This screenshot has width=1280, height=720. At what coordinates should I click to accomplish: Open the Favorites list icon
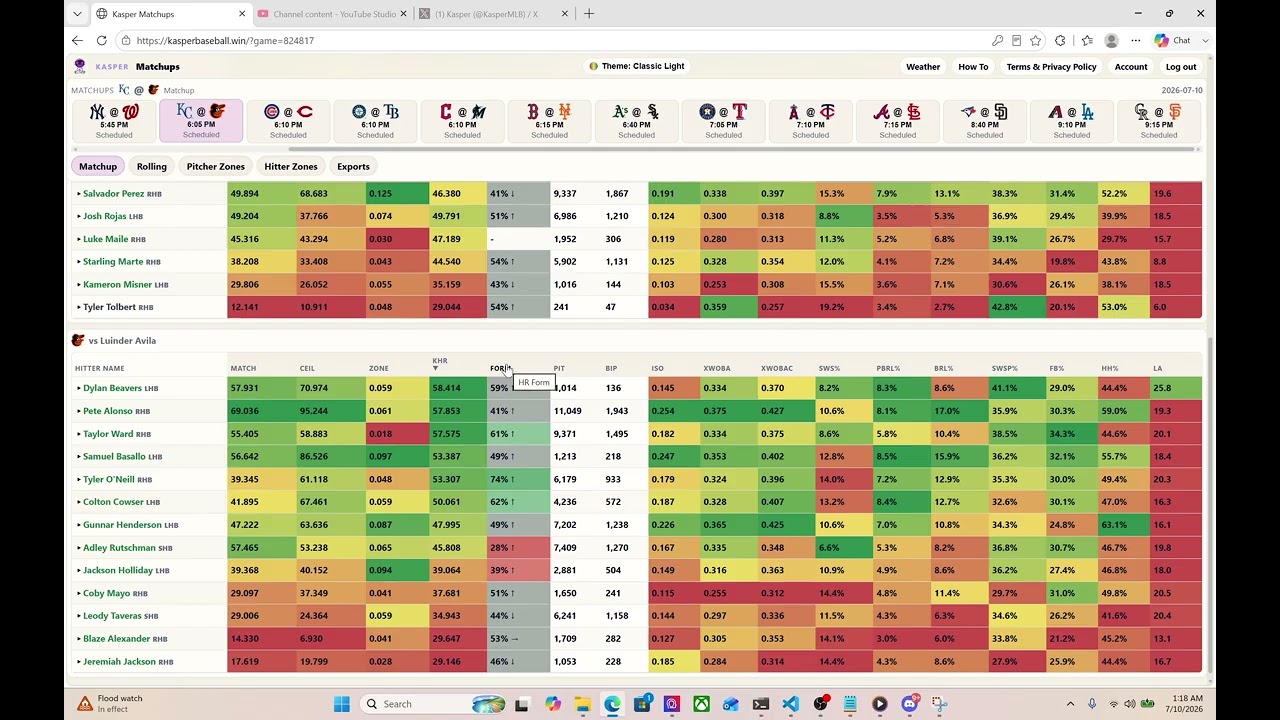1087,40
